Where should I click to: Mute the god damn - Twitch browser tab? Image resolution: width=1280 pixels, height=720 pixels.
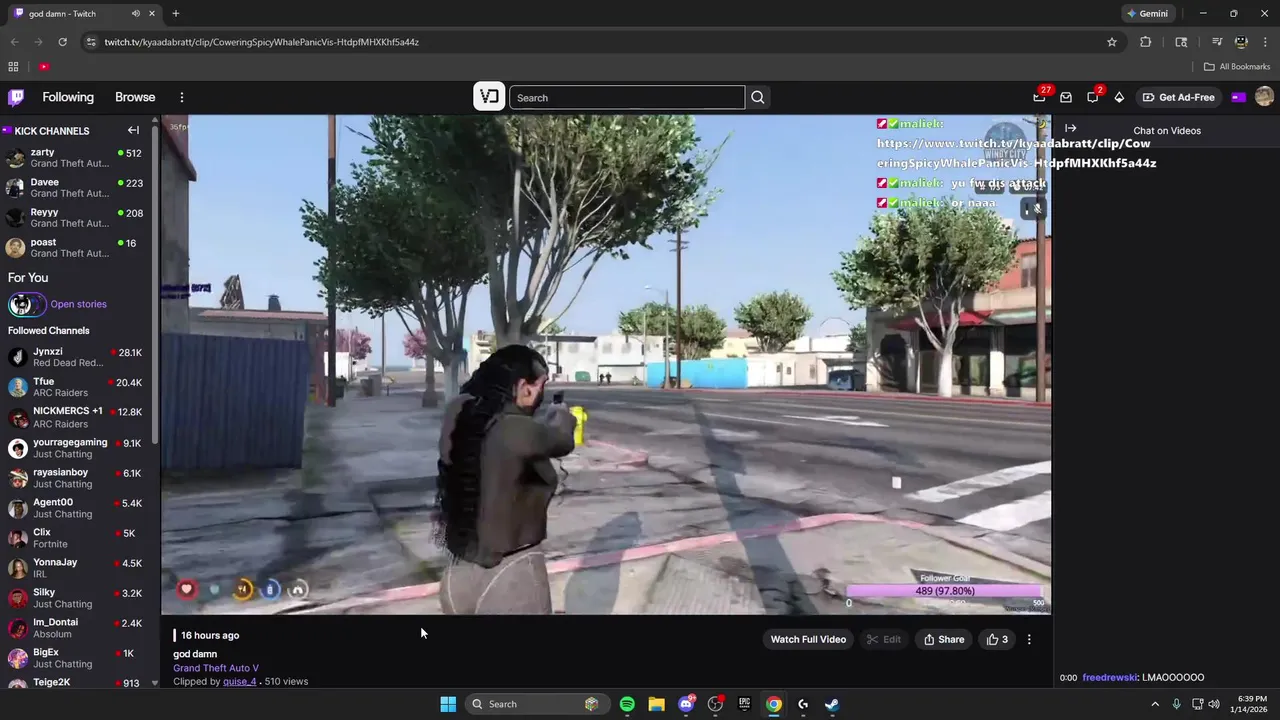coord(135,13)
